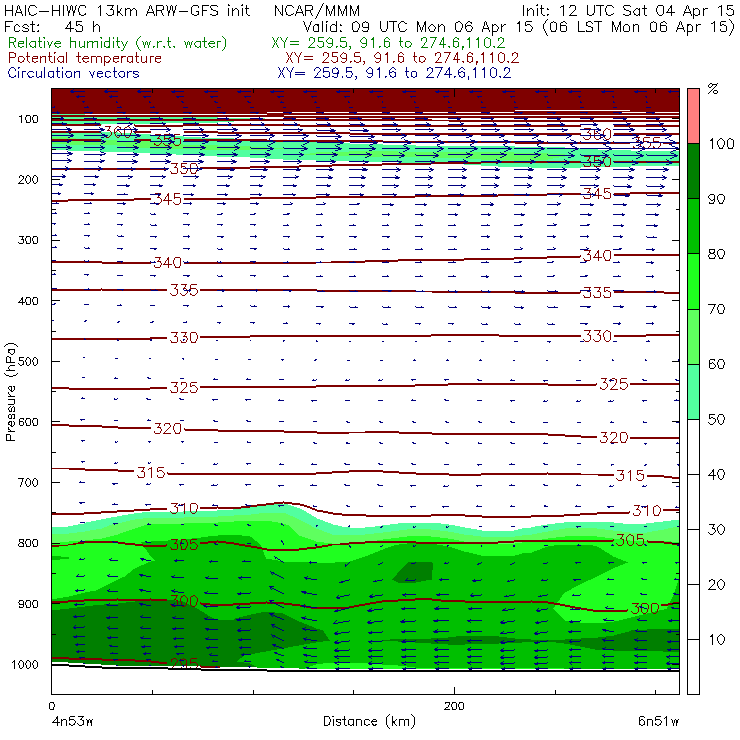
Task: Click the darkest green 90–100% colorbar segment
Action: click(x=693, y=171)
